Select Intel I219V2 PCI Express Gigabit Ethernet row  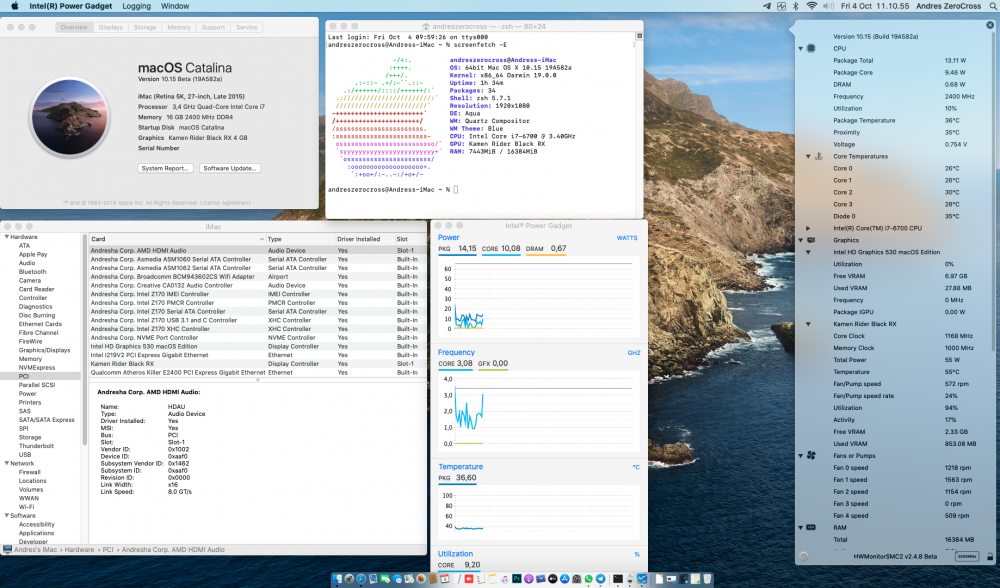257,355
